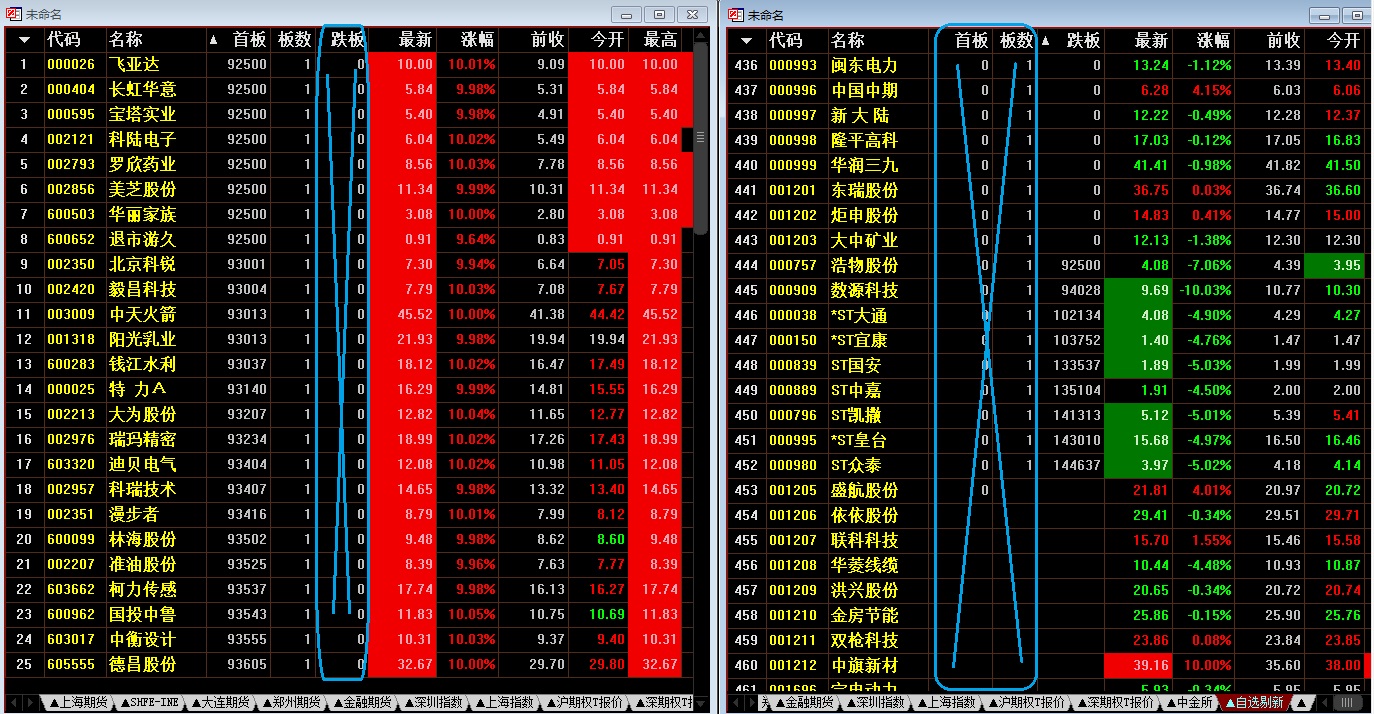Click the tab-scroll left arrow in the left window

16,702
